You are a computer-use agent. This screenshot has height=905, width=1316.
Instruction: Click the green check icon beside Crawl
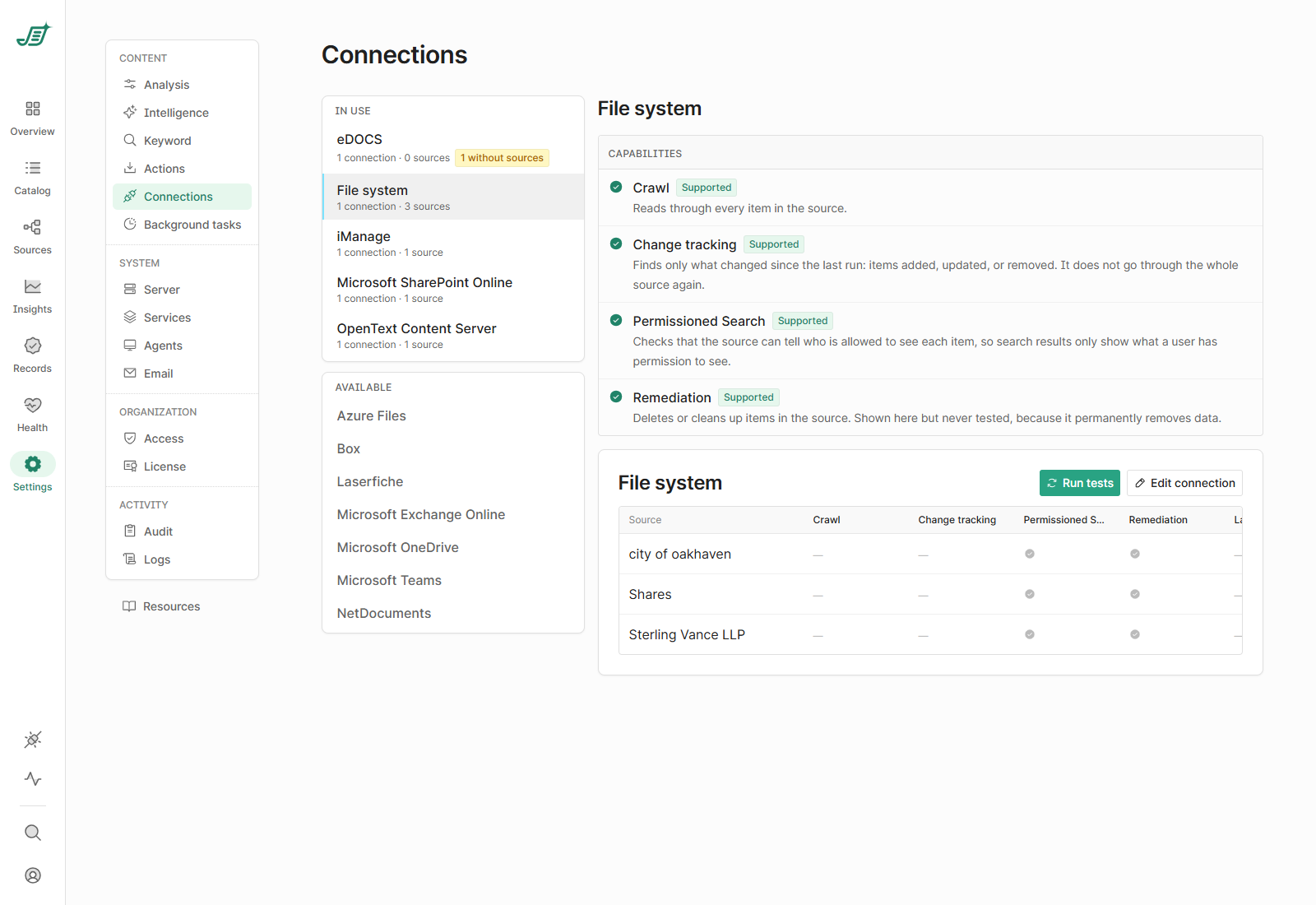tap(616, 187)
